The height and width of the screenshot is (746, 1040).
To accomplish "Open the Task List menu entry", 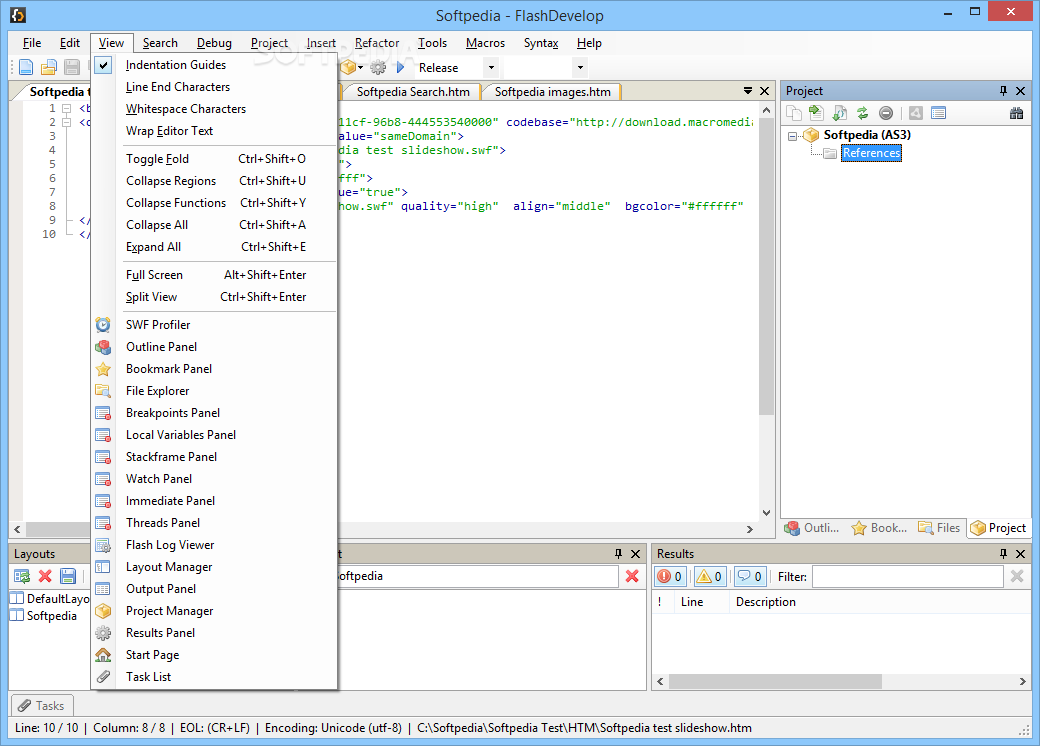I will [x=214, y=676].
